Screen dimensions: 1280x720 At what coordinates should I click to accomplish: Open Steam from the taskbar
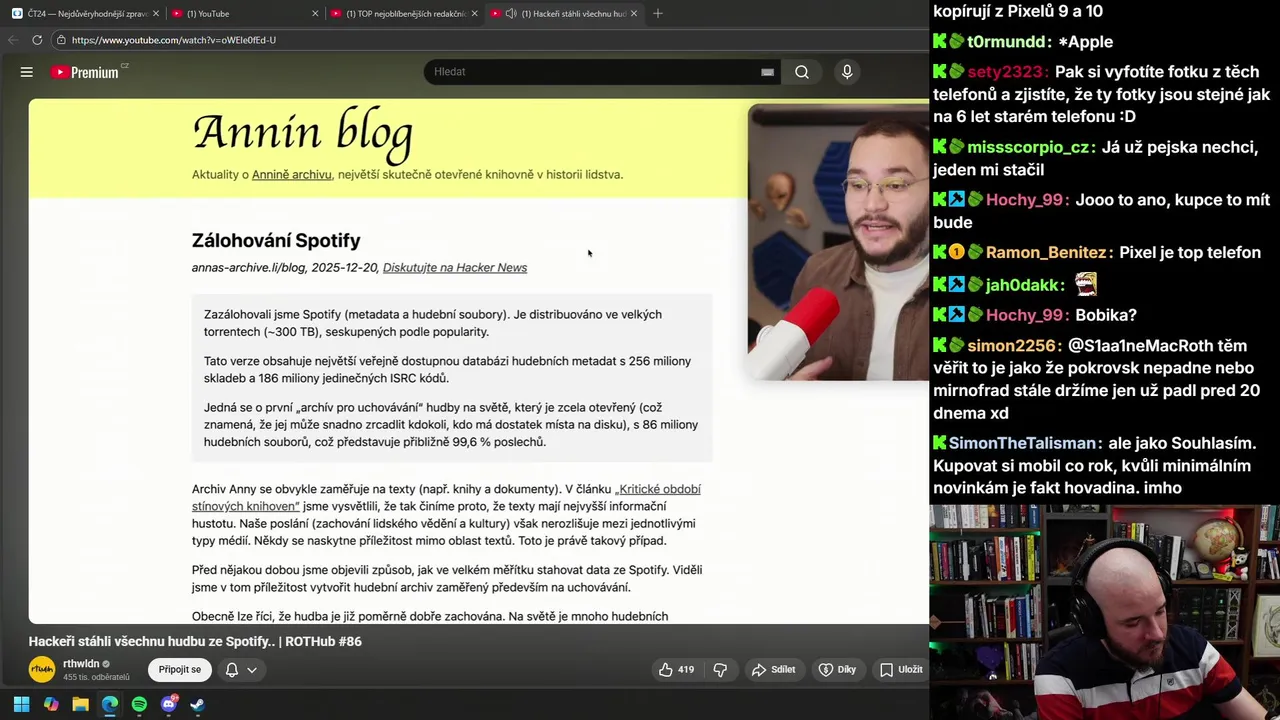[x=198, y=704]
